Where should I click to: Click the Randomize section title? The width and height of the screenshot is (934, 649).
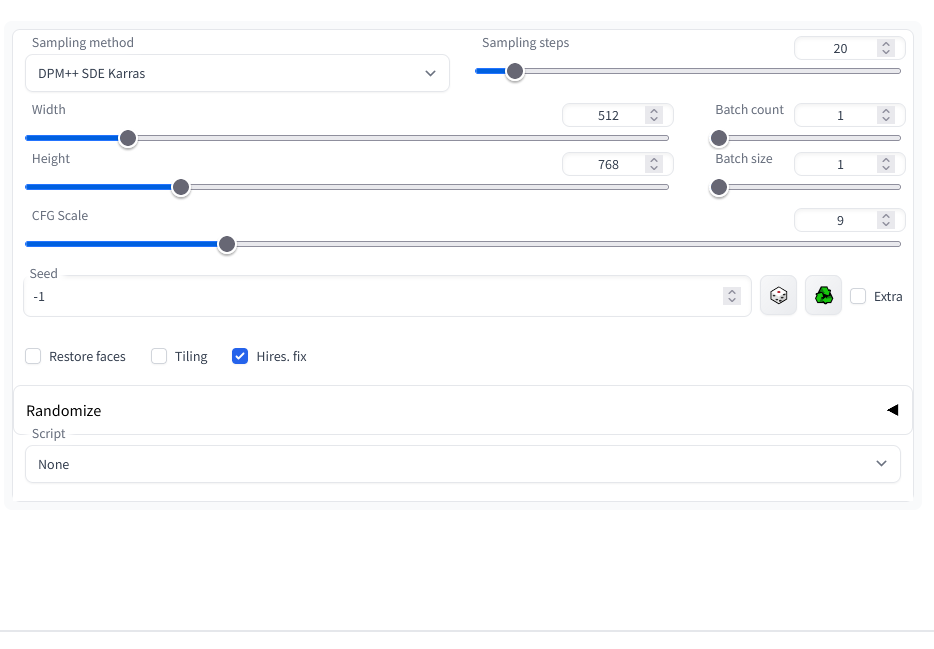[x=64, y=411]
